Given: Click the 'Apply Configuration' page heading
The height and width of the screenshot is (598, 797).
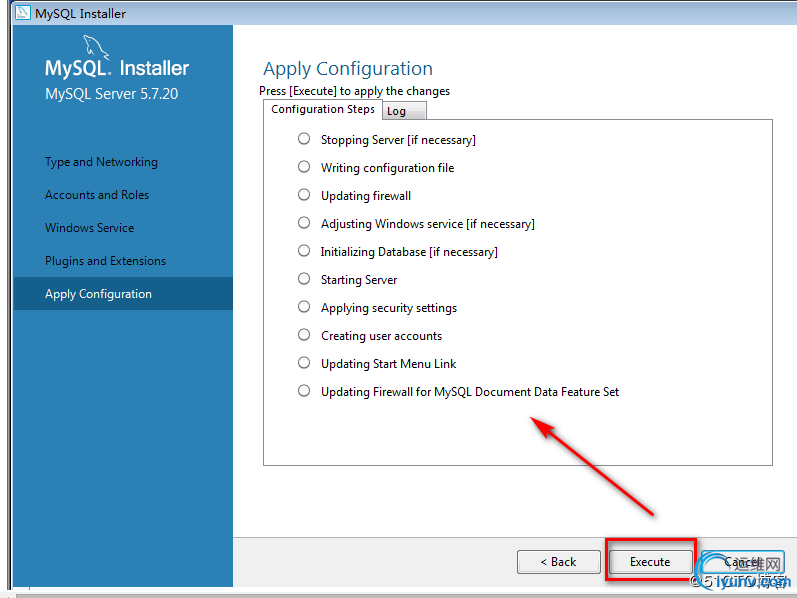Looking at the screenshot, I should [x=348, y=69].
